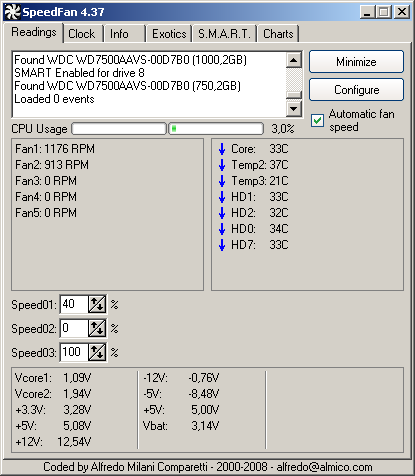Click the Speed02 up/down spinner
The width and height of the screenshot is (415, 476).
(97, 328)
